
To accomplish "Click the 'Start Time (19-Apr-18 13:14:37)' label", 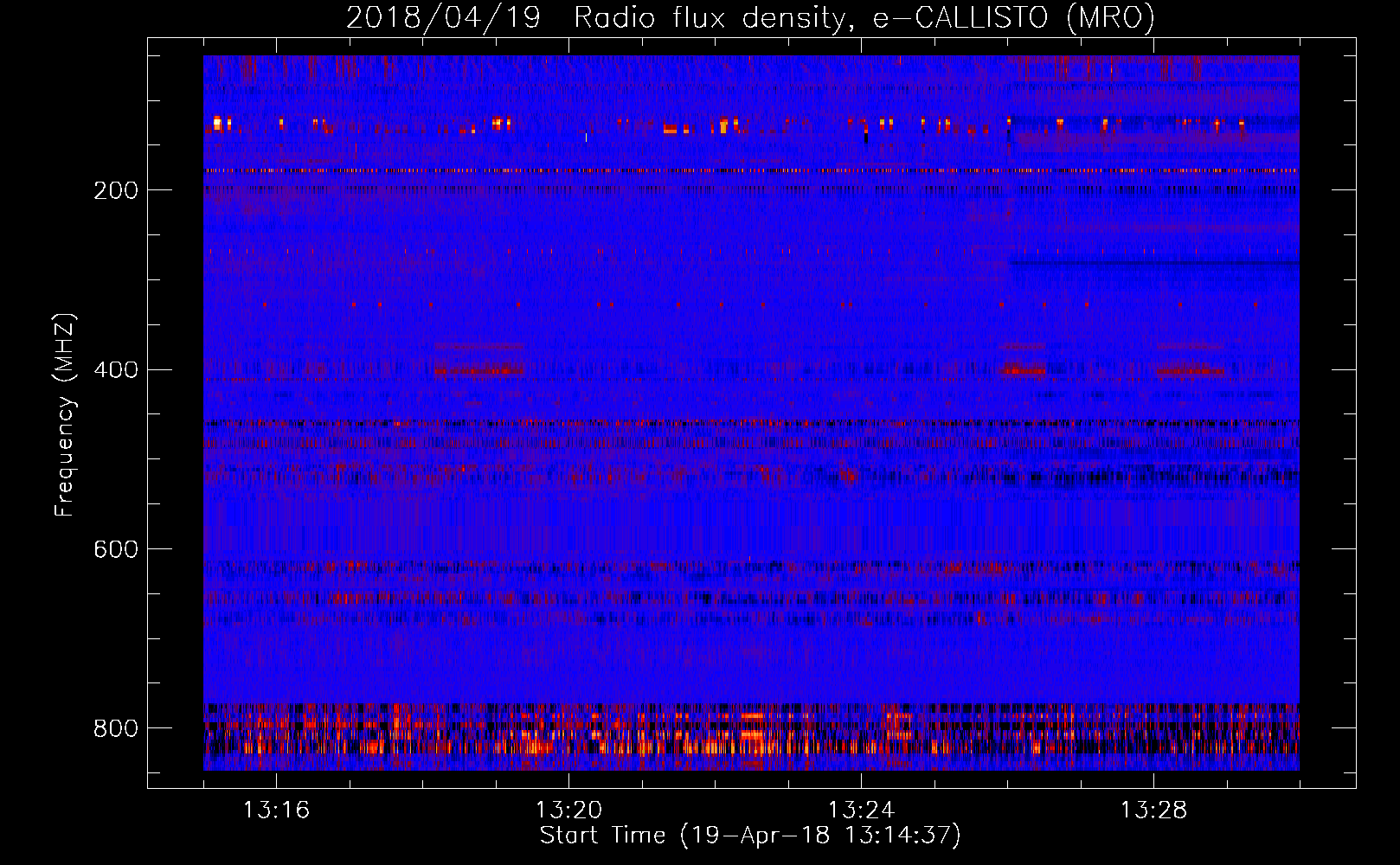I will (750, 836).
